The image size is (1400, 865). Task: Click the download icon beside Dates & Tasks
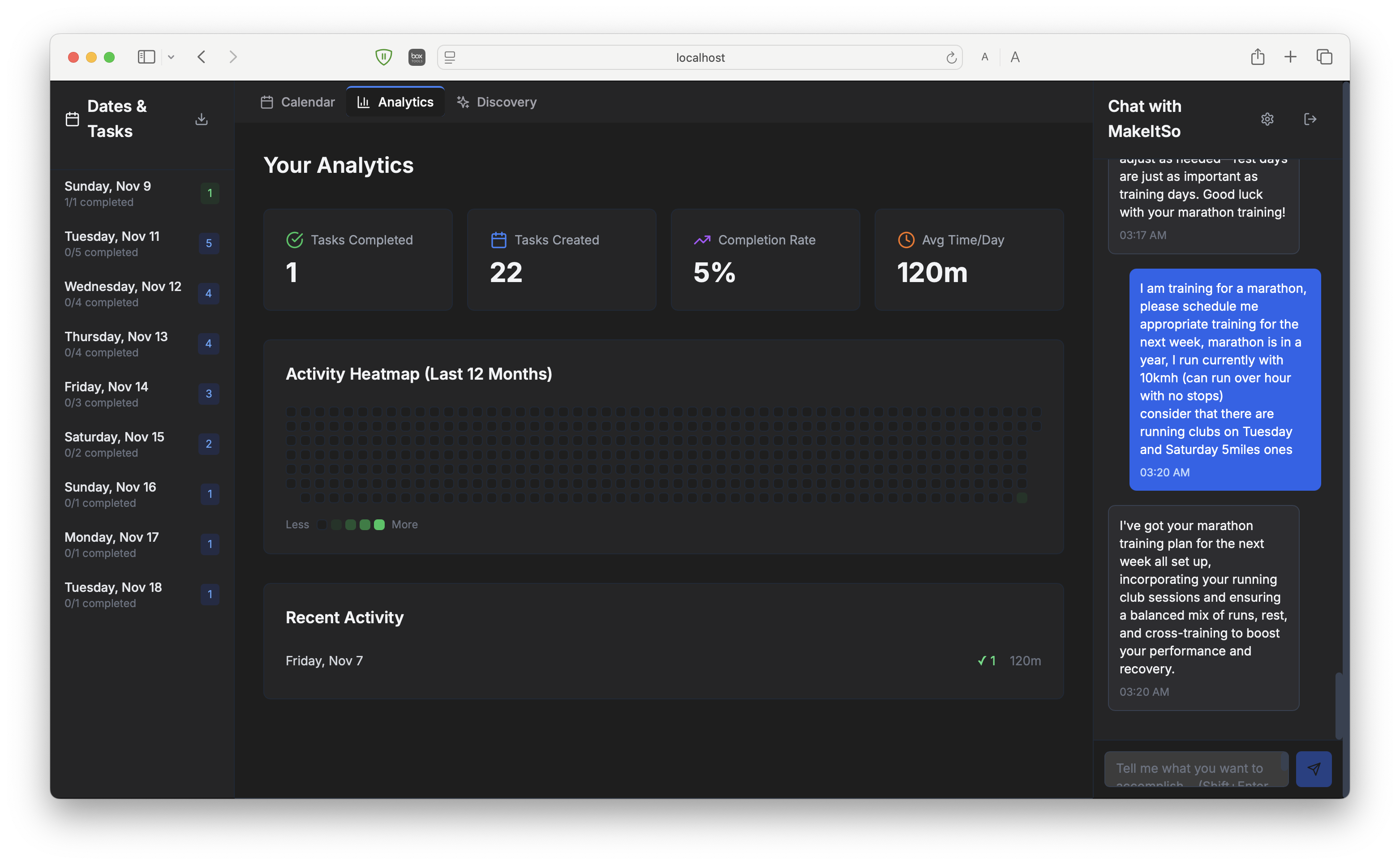point(202,119)
